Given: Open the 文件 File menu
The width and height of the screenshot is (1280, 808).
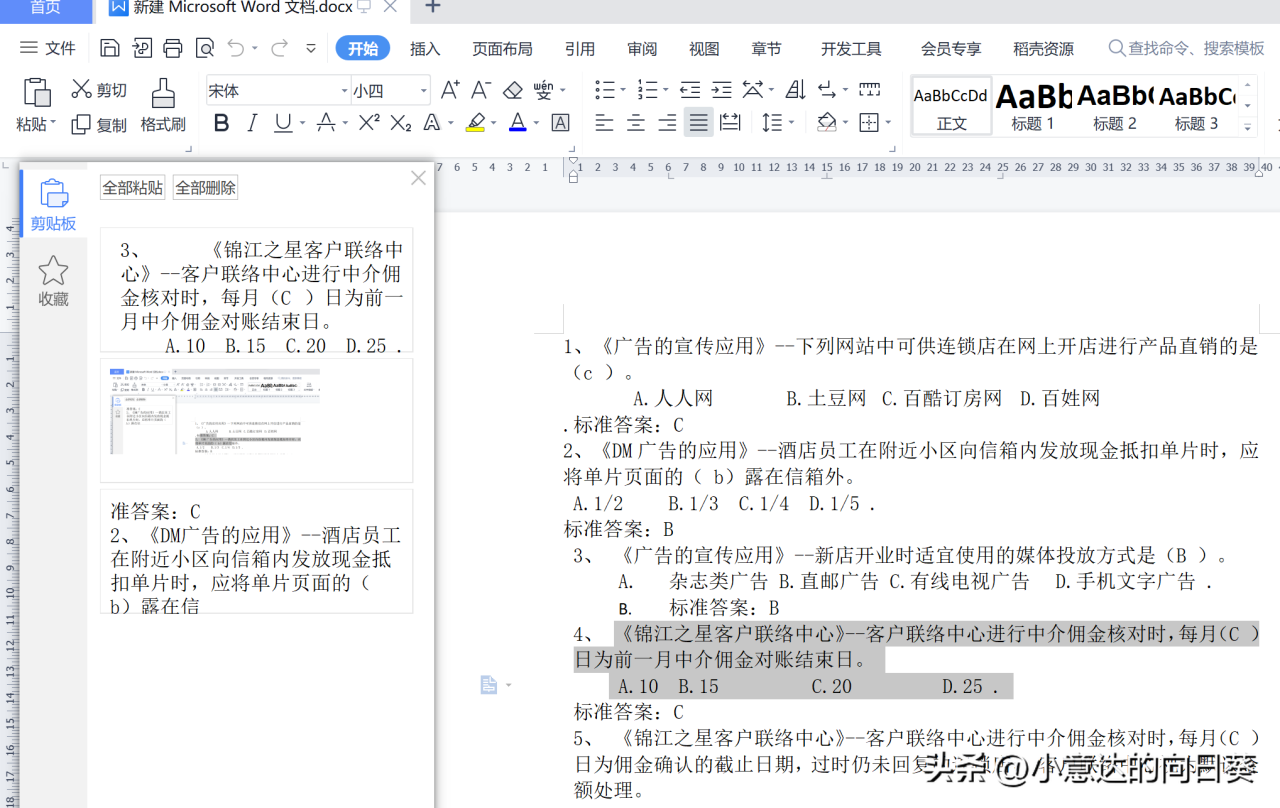Looking at the screenshot, I should (x=48, y=48).
